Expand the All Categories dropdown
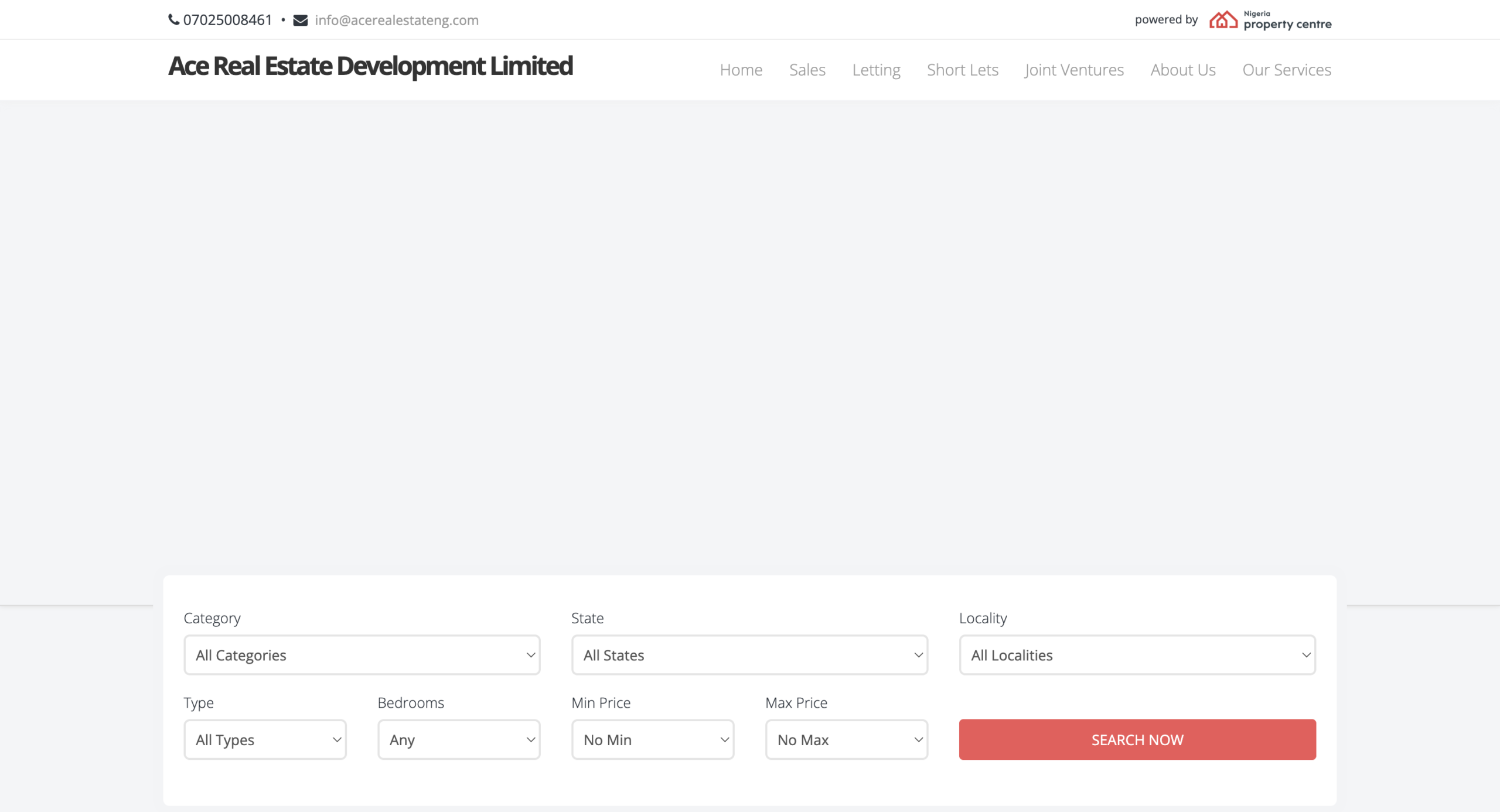Screen dimensions: 1500x812 coord(362,655)
